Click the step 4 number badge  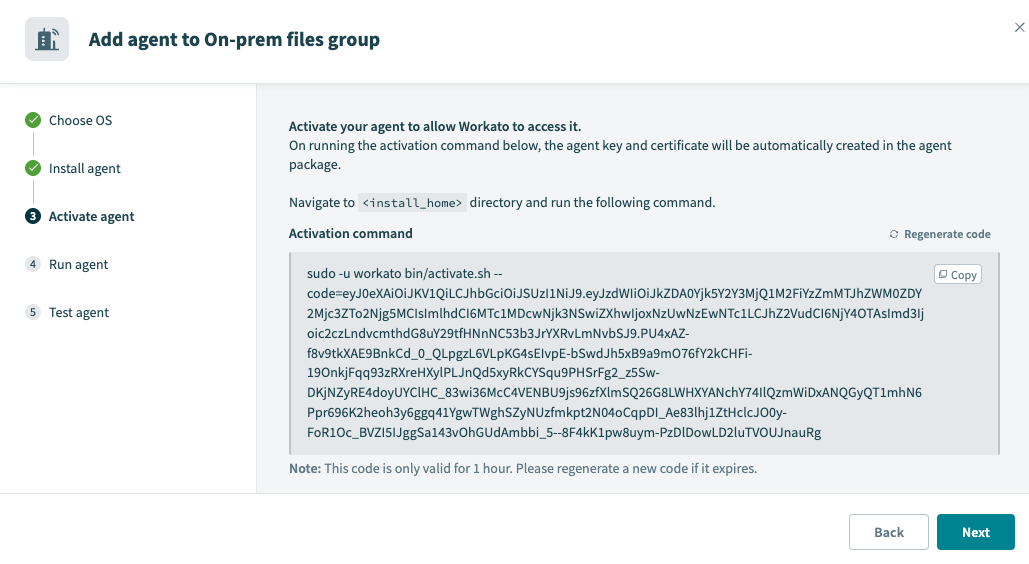pos(33,264)
